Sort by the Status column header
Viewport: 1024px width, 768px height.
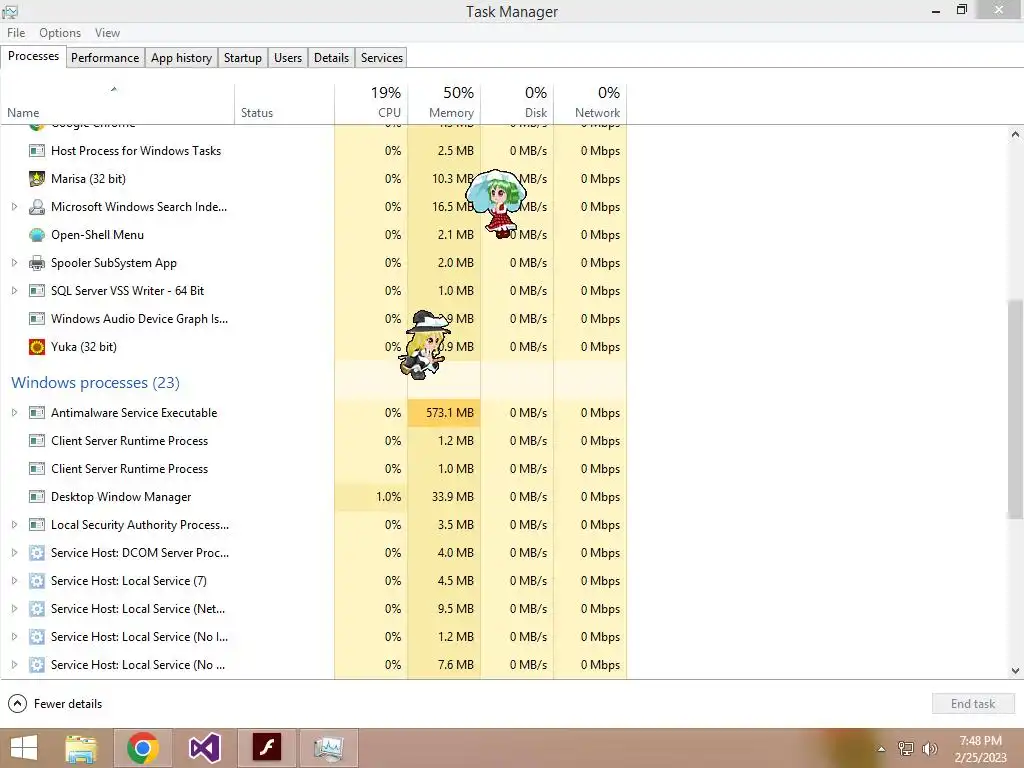point(285,103)
